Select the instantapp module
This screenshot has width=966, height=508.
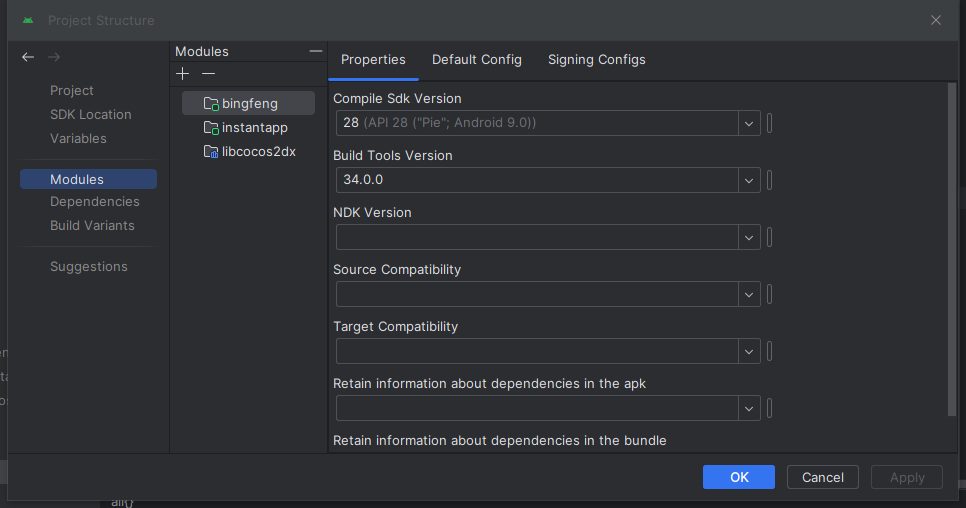pyautogui.click(x=254, y=128)
